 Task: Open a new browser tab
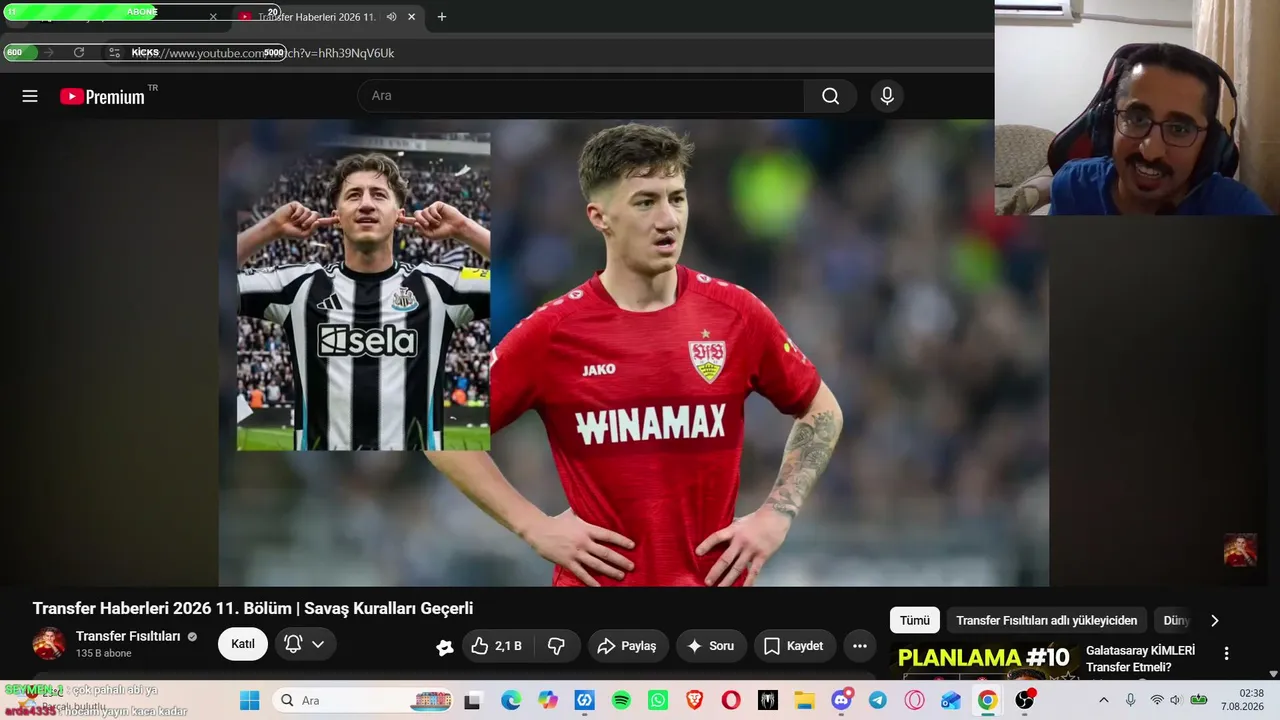coord(442,16)
